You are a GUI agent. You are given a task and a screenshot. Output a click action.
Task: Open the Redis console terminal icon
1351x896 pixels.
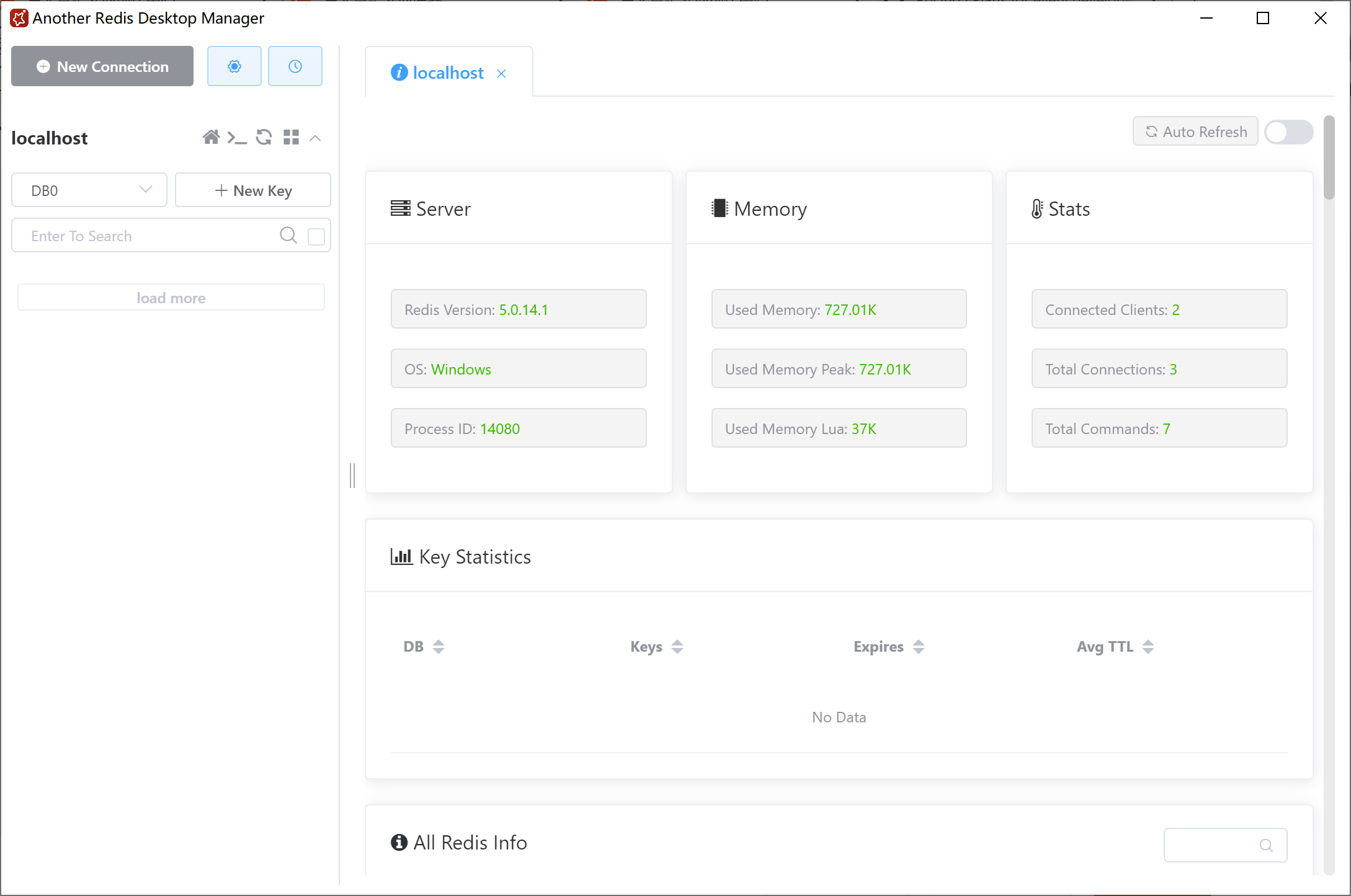(x=237, y=137)
